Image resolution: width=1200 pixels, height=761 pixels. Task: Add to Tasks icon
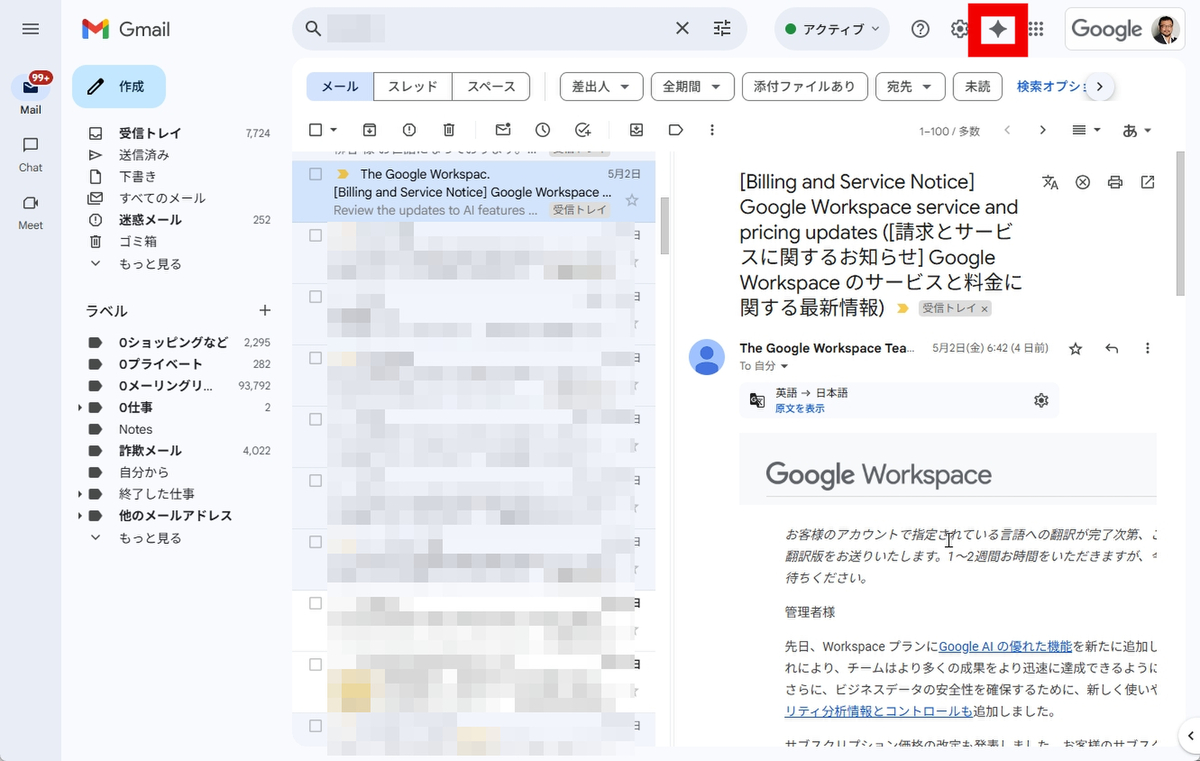pyautogui.click(x=583, y=130)
